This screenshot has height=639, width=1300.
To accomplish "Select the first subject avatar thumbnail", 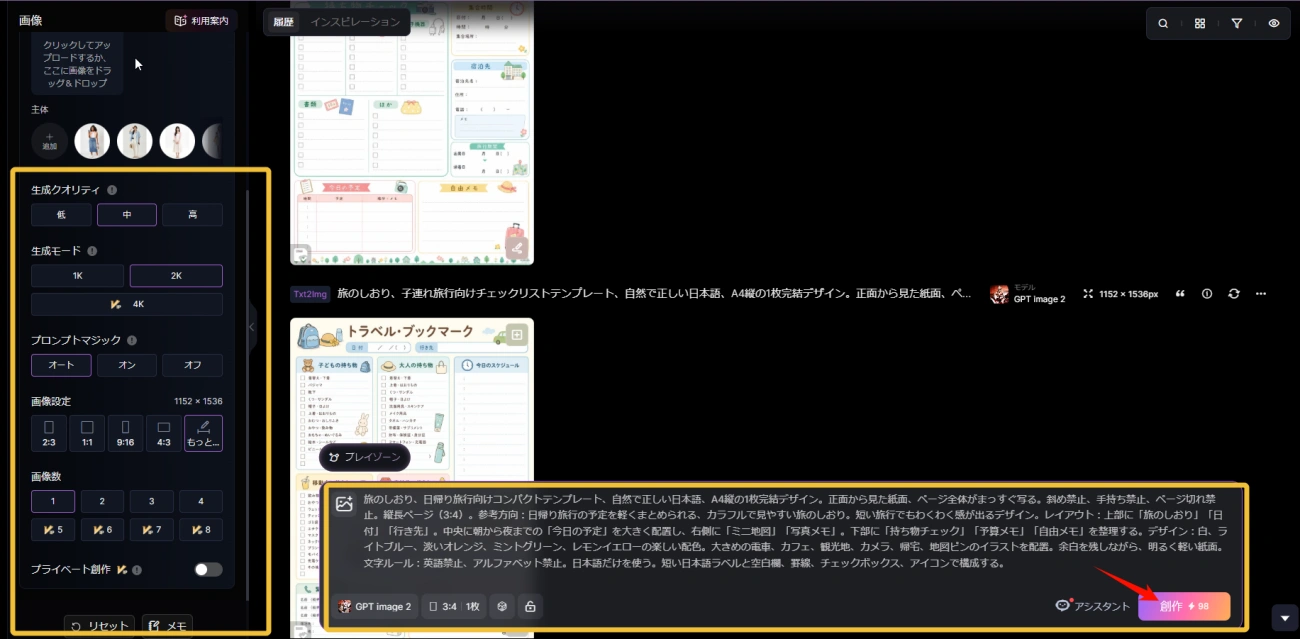I will coord(92,141).
